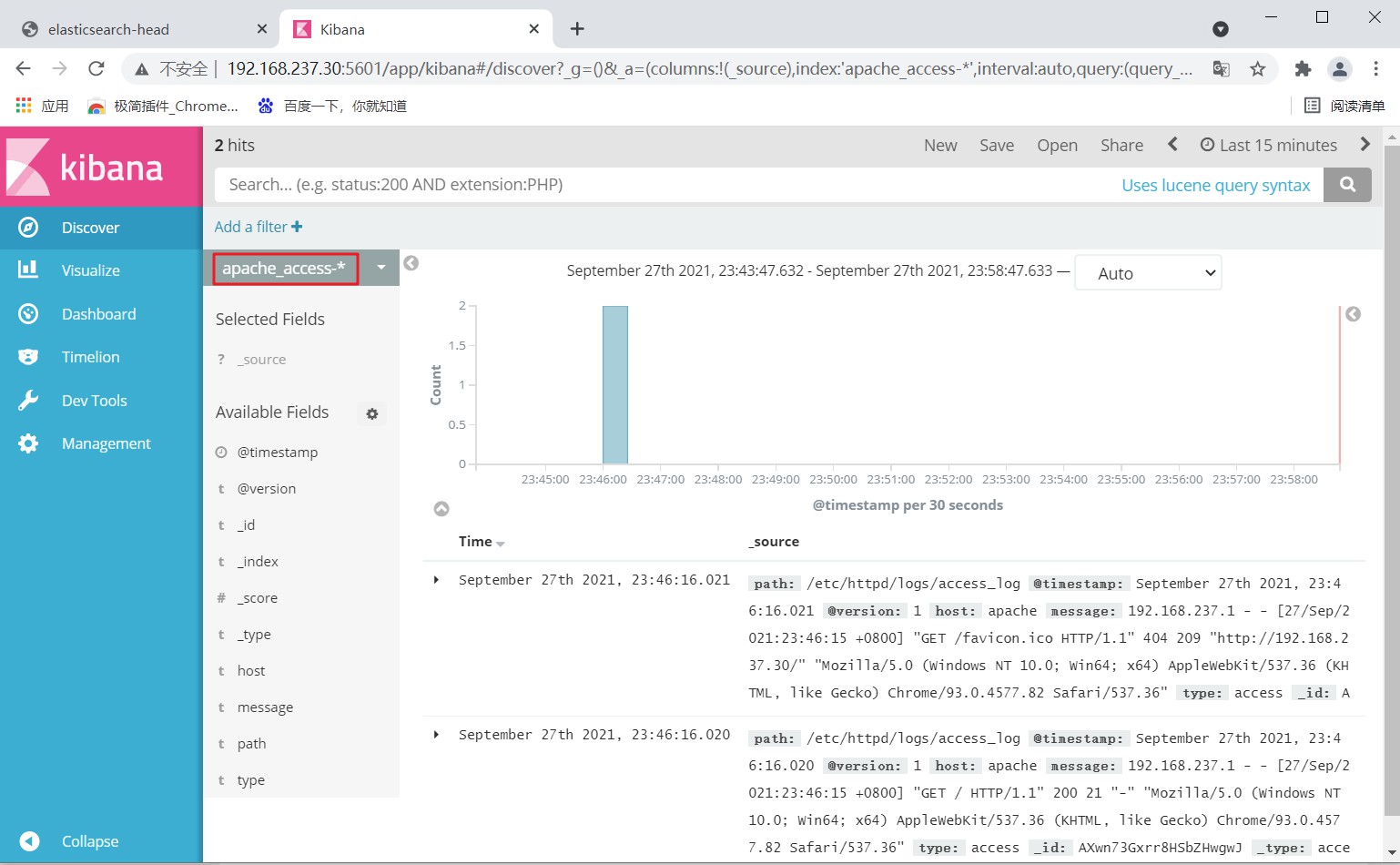Bookmark this page with the star icon
This screenshot has height=865, width=1400.
pyautogui.click(x=1258, y=68)
